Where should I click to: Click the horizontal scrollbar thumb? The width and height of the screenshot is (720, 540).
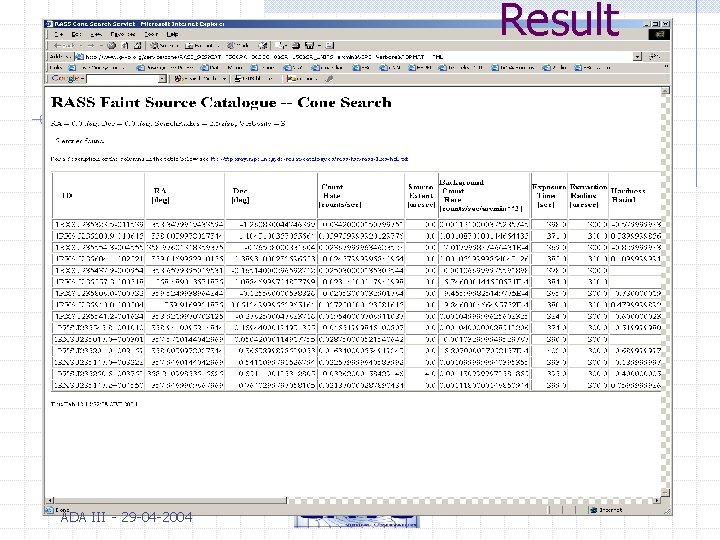[171, 501]
